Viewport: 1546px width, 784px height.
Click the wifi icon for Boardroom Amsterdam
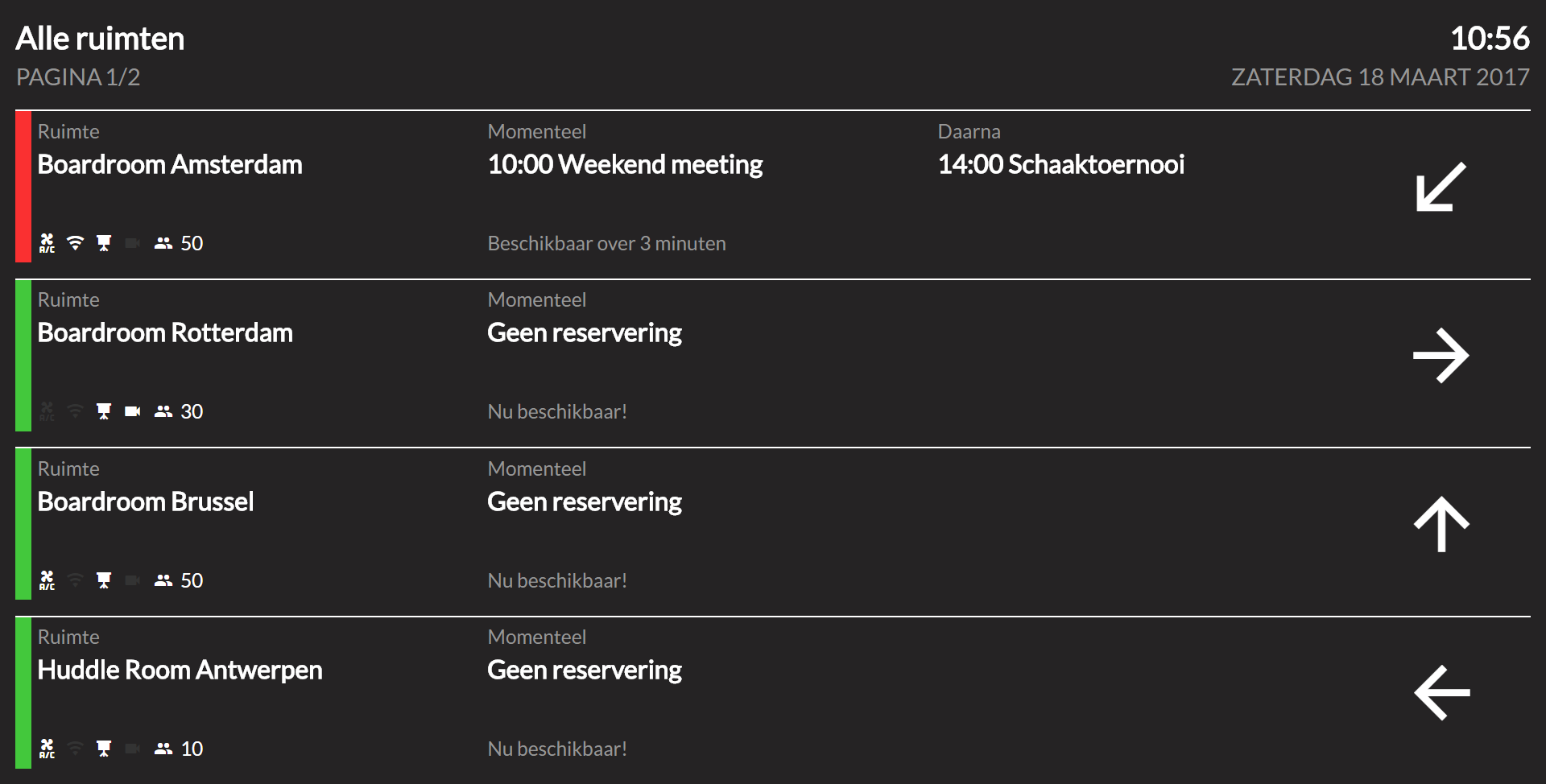(x=75, y=243)
